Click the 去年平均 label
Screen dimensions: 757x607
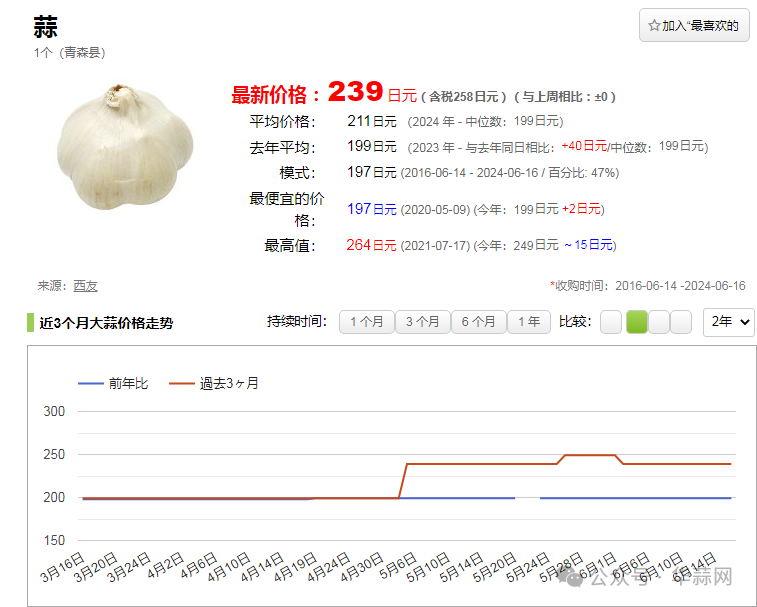click(282, 147)
